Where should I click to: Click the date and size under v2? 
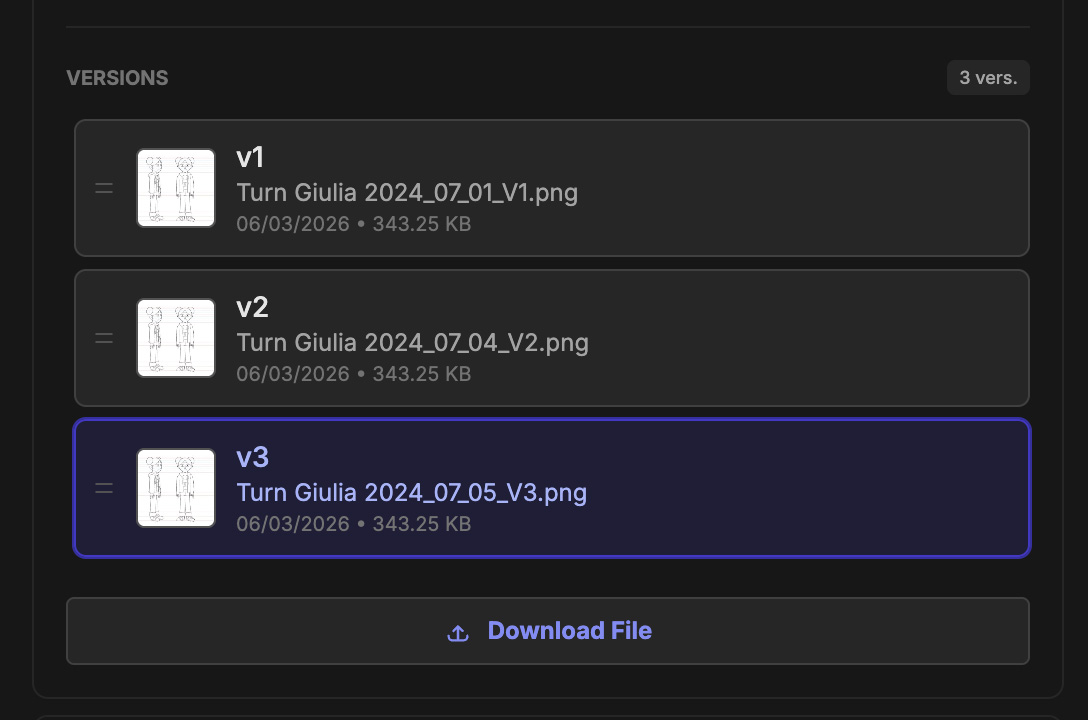(353, 374)
